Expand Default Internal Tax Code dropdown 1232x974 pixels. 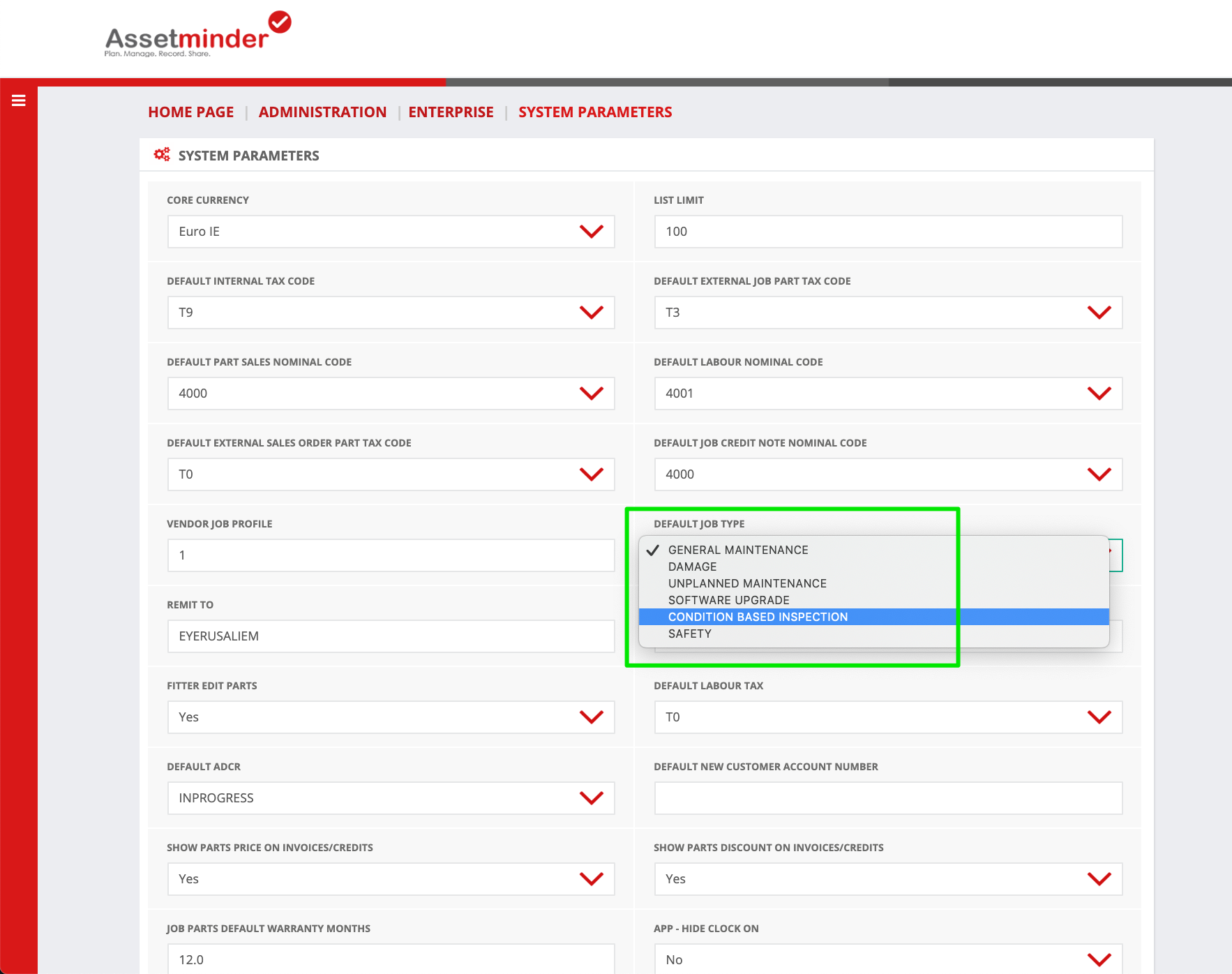[391, 313]
